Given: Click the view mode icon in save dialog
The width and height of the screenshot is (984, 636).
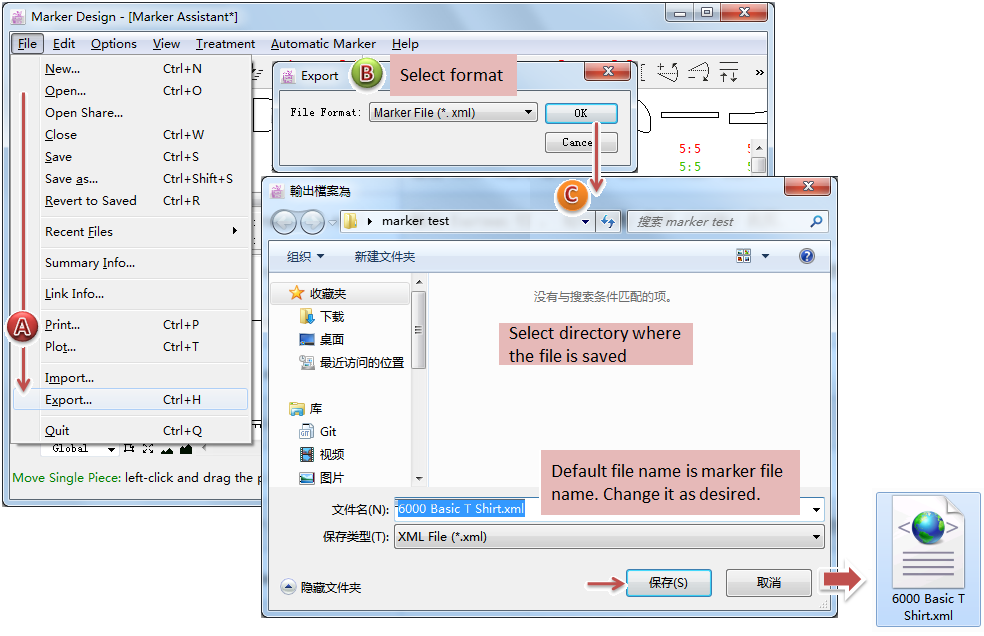Looking at the screenshot, I should tap(744, 257).
